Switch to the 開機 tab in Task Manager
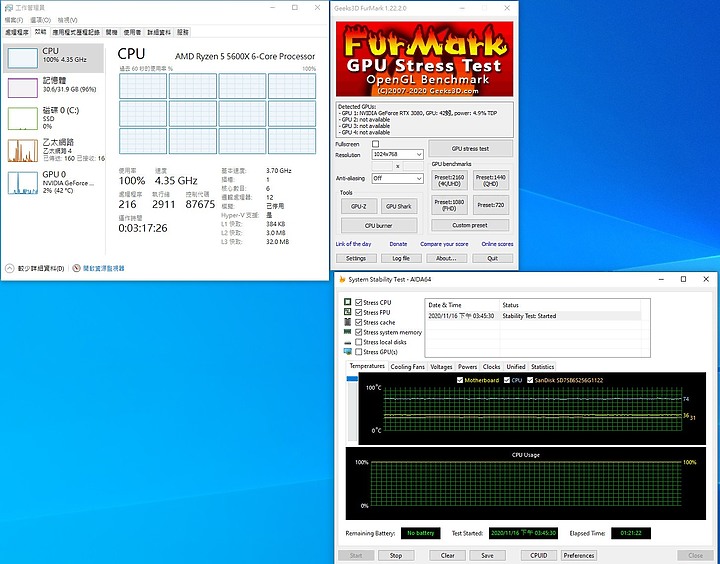The width and height of the screenshot is (720, 564). [112, 32]
